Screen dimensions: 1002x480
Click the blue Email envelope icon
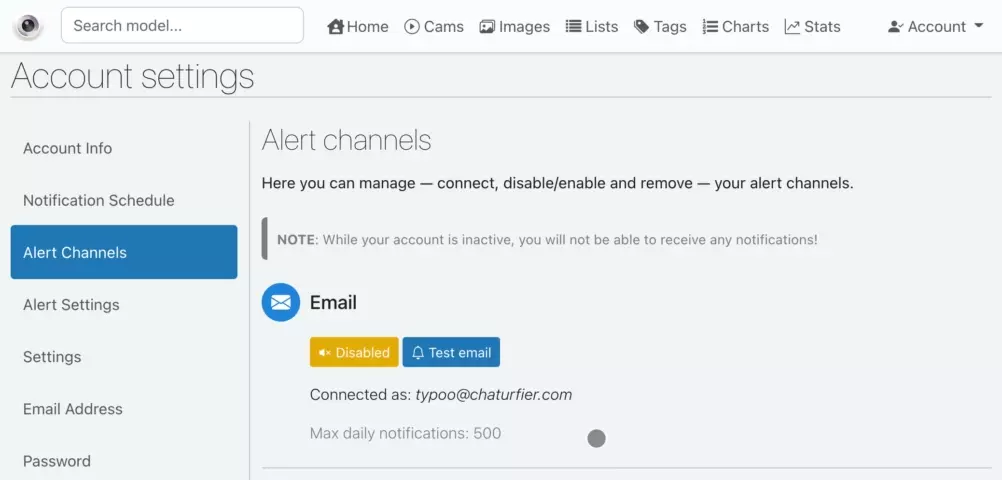click(x=281, y=302)
